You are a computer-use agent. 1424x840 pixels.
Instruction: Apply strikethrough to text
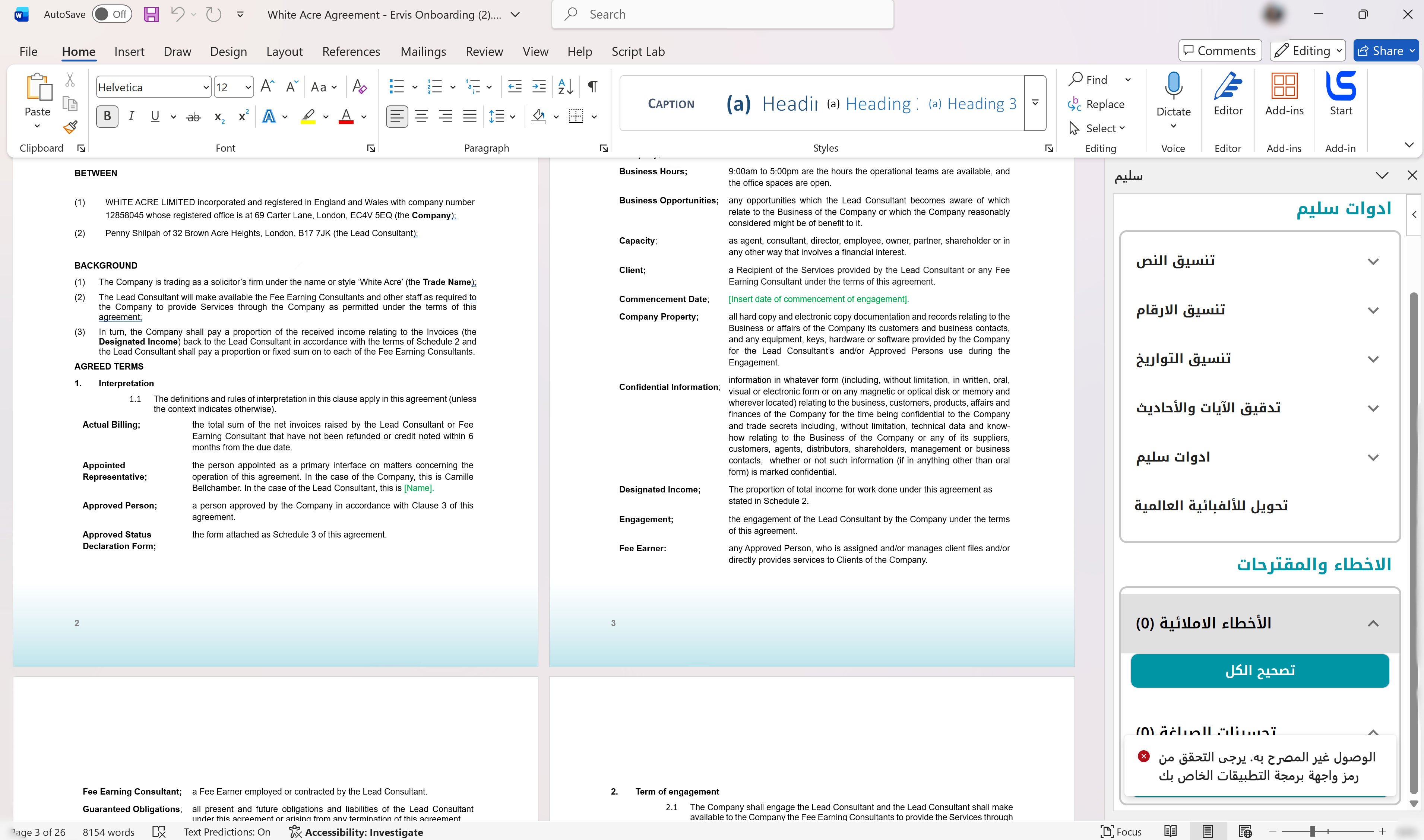coord(194,116)
